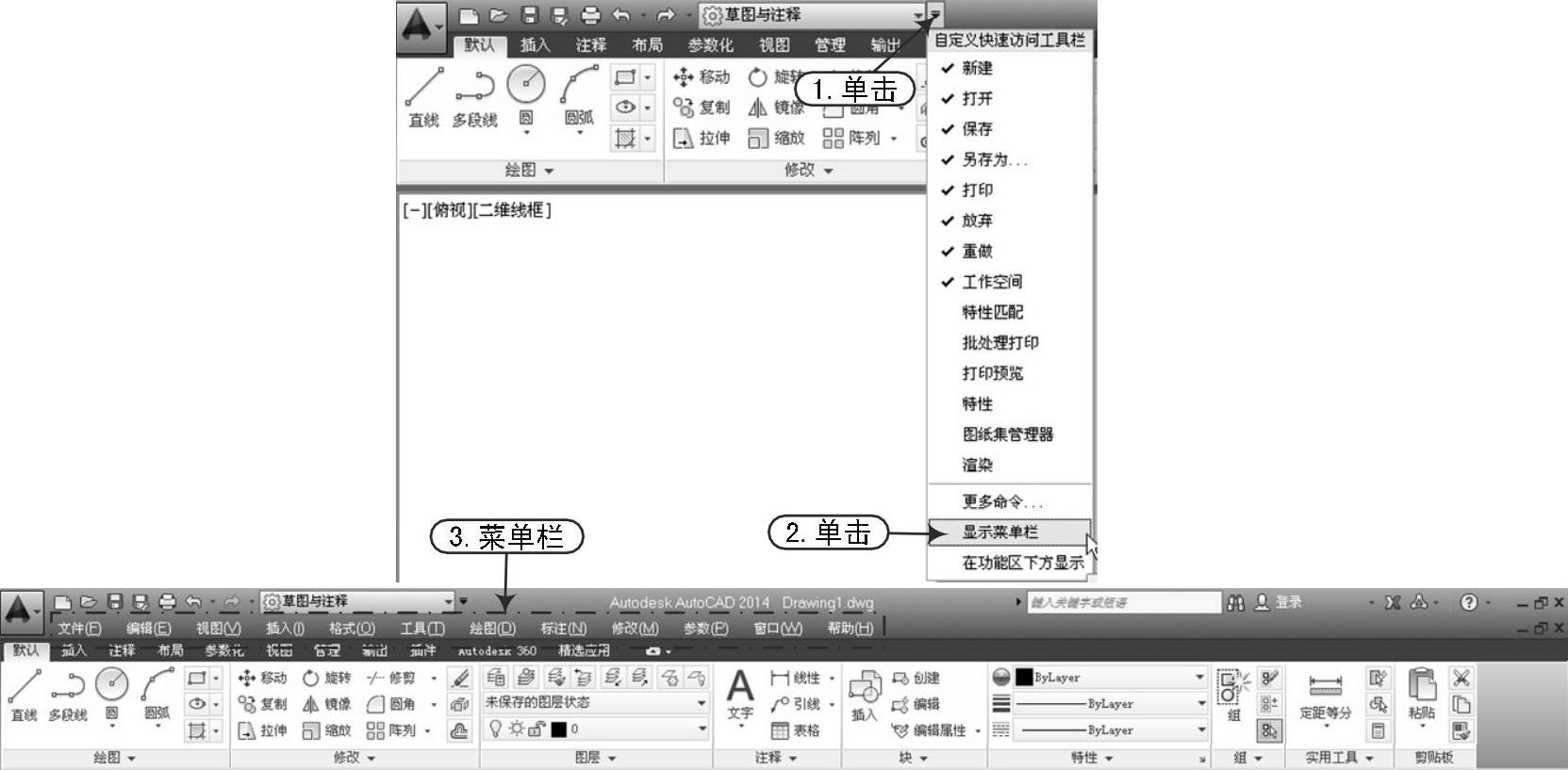Image resolution: width=1568 pixels, height=770 pixels.
Task: Click the Print icon in the upper quick access toolbar
Action: pyautogui.click(x=590, y=15)
